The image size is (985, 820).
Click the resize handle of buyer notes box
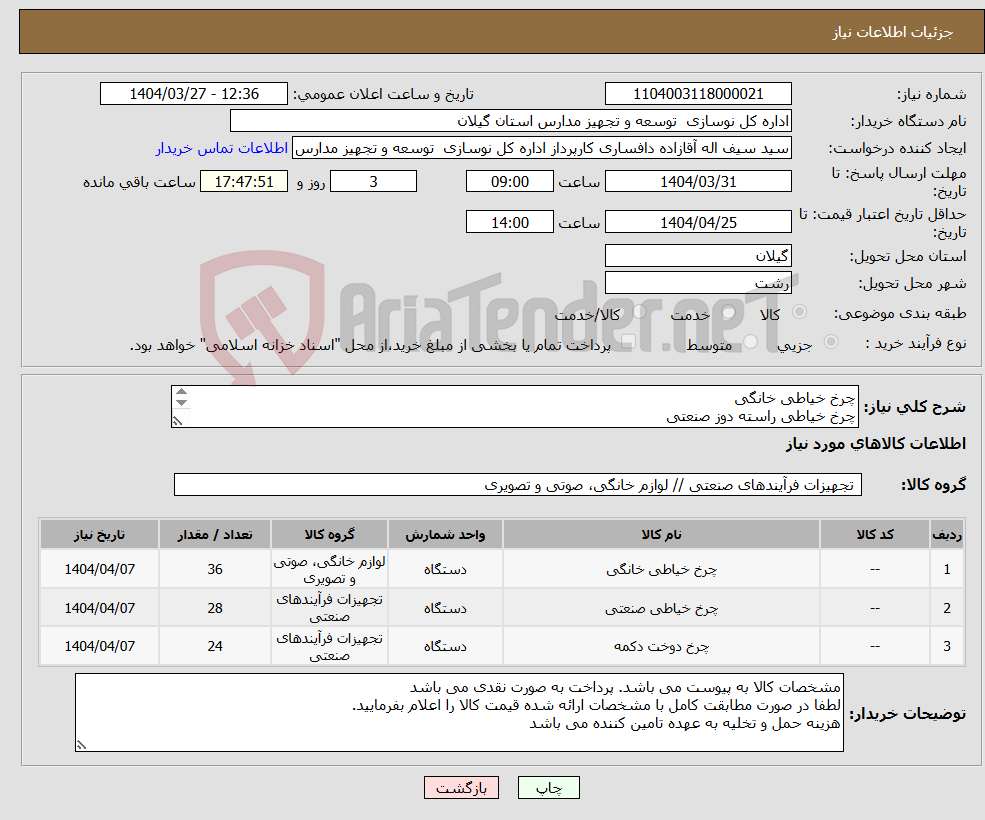click(x=81, y=745)
